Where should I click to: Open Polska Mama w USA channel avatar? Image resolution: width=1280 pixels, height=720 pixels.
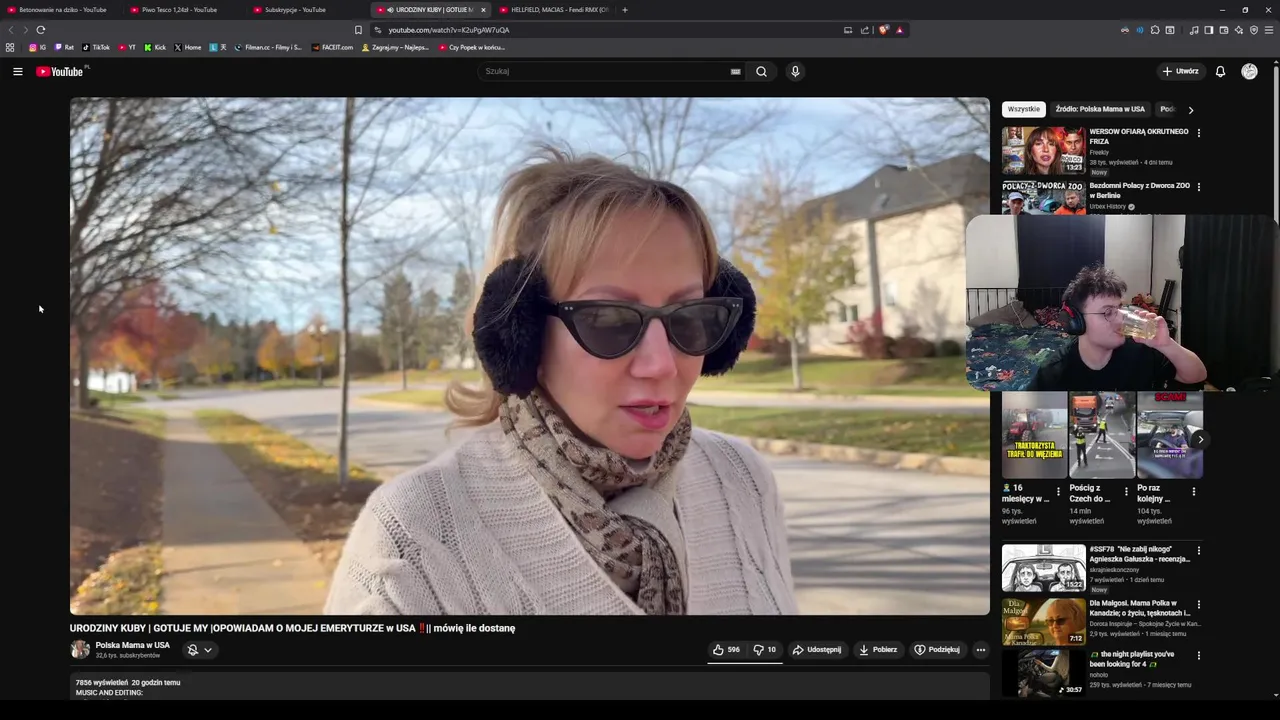click(80, 650)
